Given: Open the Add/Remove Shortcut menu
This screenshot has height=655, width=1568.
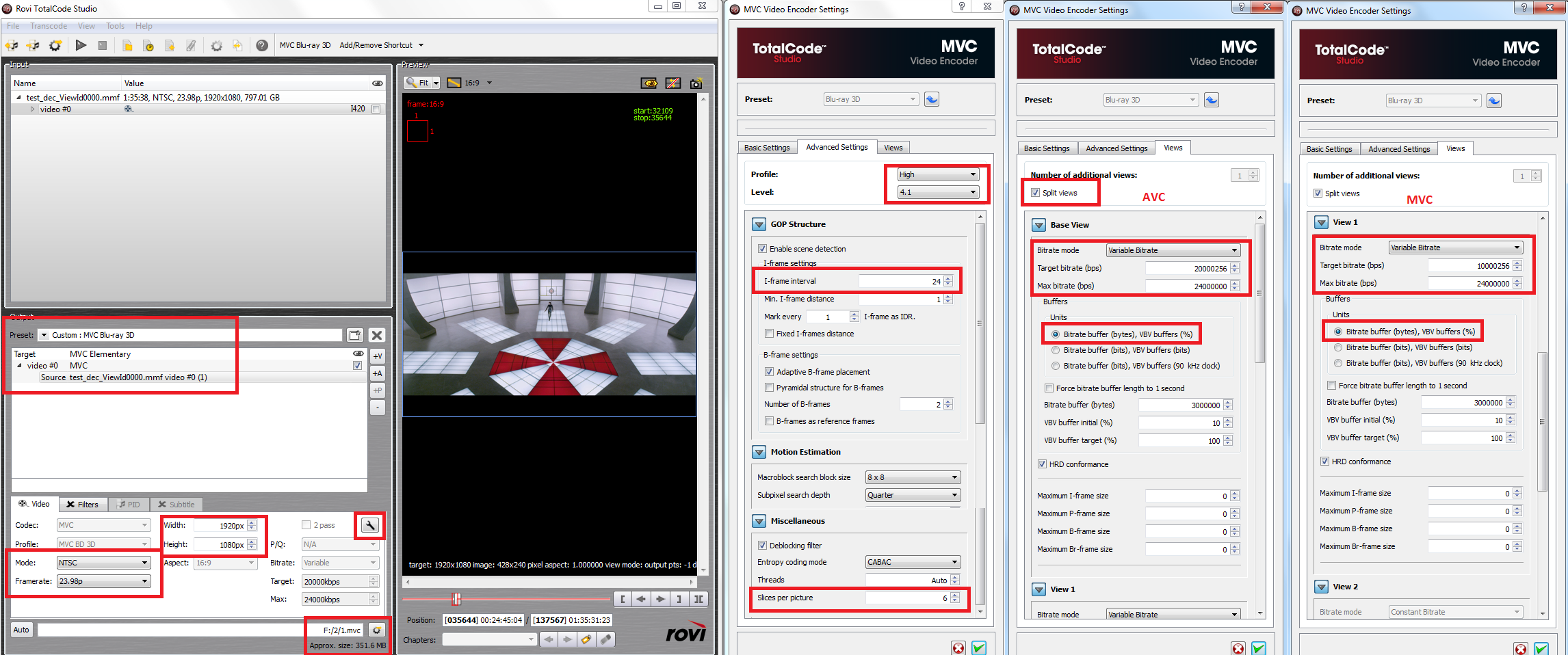Looking at the screenshot, I should 382,45.
